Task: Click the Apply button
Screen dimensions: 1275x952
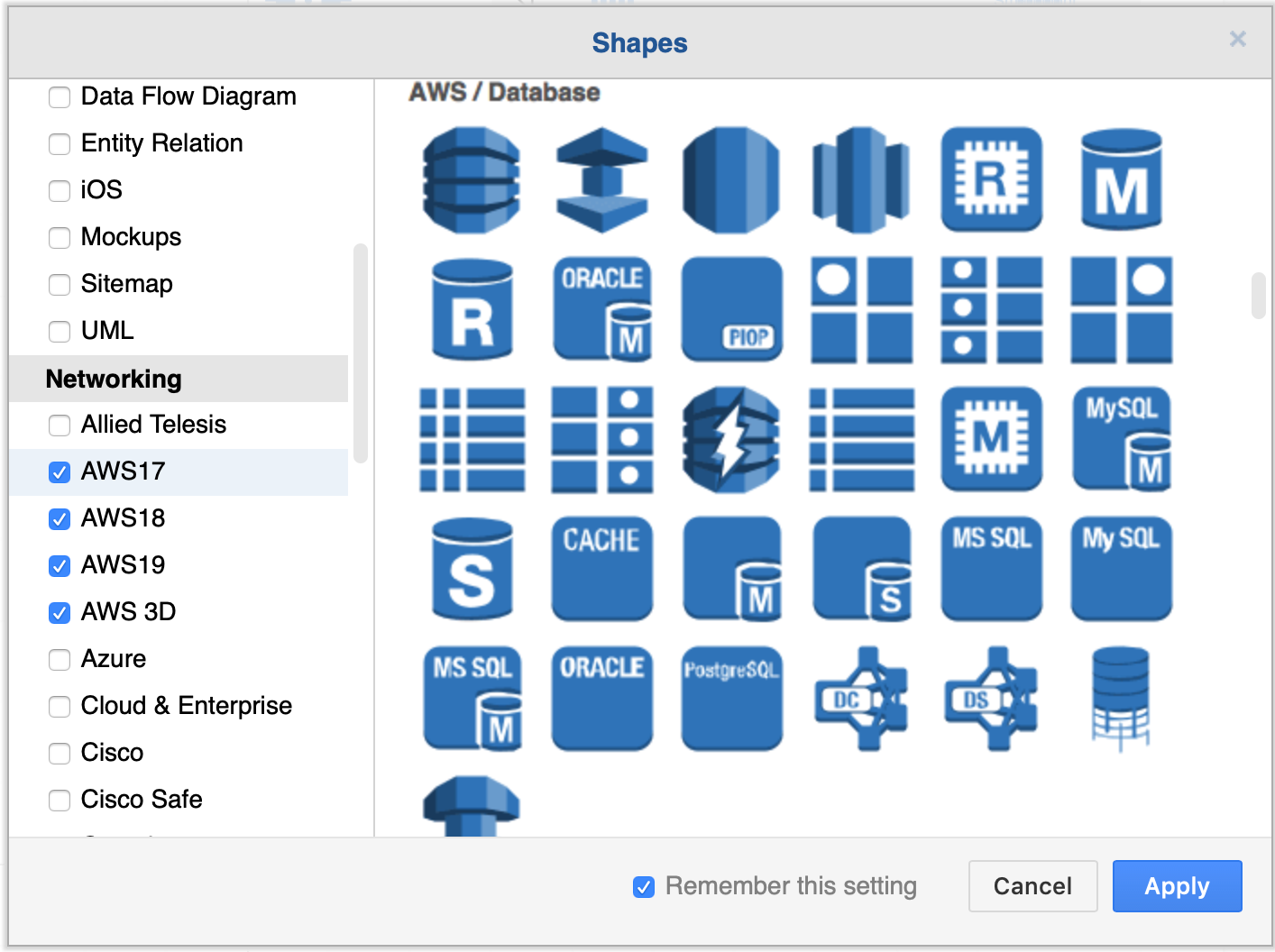Action: click(x=1177, y=886)
